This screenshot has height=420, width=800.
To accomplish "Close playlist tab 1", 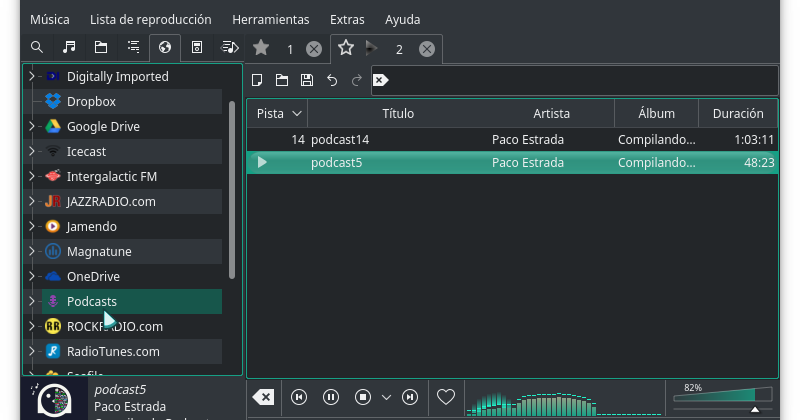I will tap(314, 49).
